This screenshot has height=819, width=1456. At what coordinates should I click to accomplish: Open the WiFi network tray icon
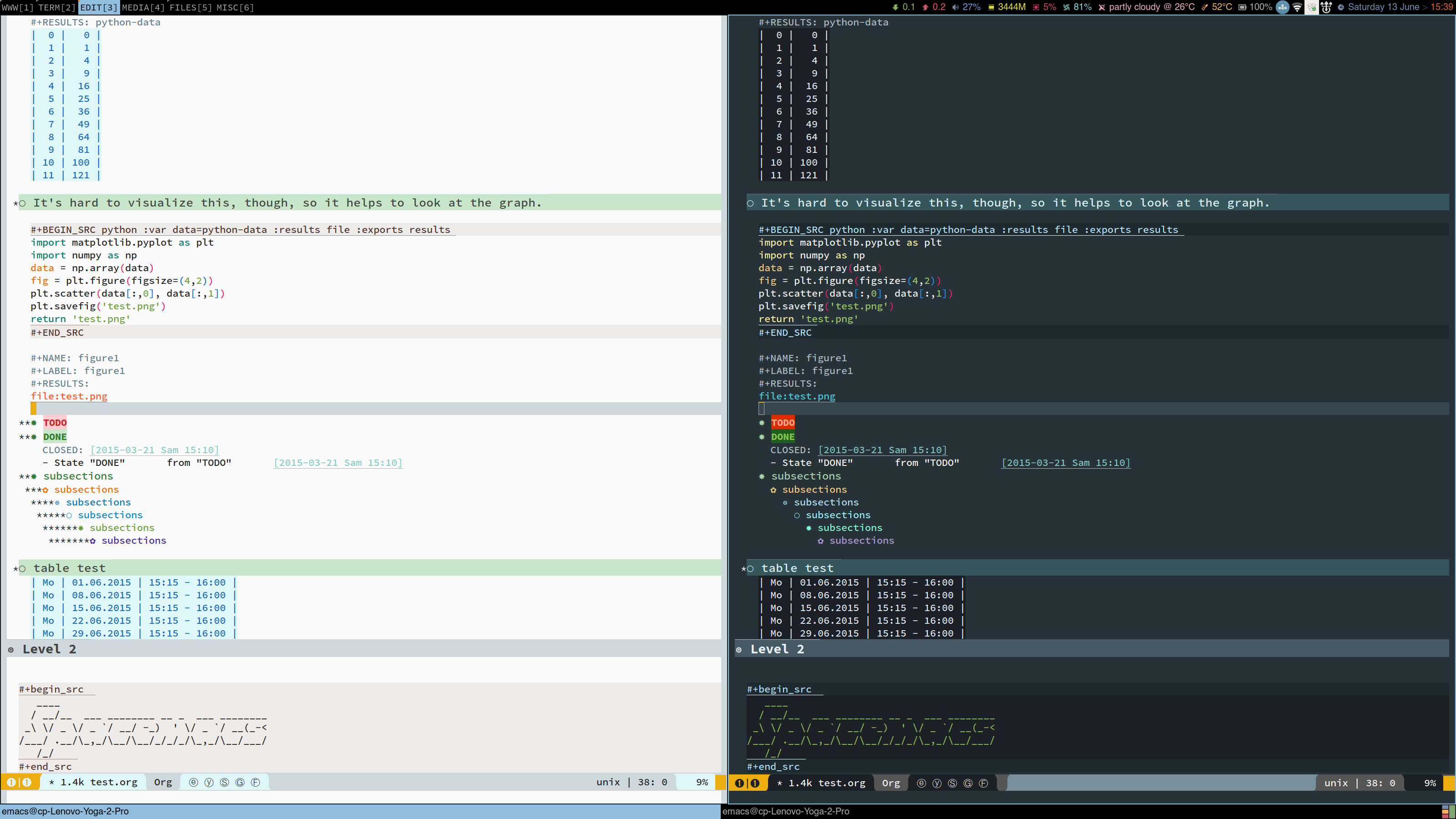pos(1297,7)
